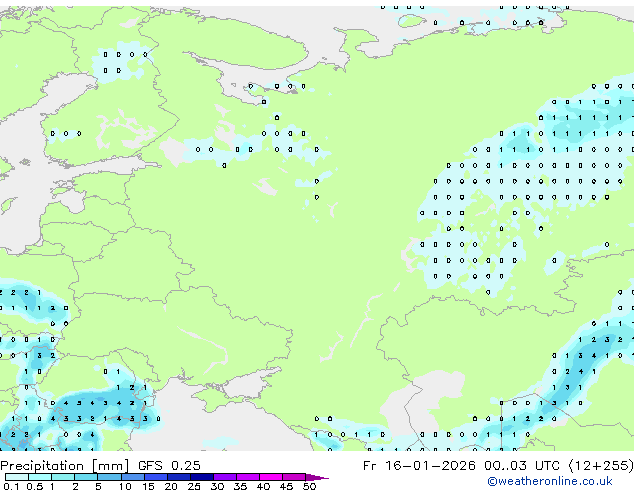Click the "10" legend scale label
The width and height of the screenshot is (634, 490).
coord(125,486)
